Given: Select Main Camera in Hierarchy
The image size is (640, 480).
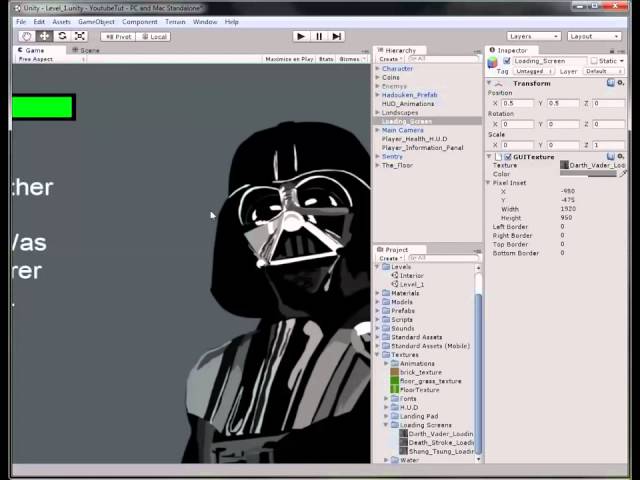Looking at the screenshot, I should (402, 130).
